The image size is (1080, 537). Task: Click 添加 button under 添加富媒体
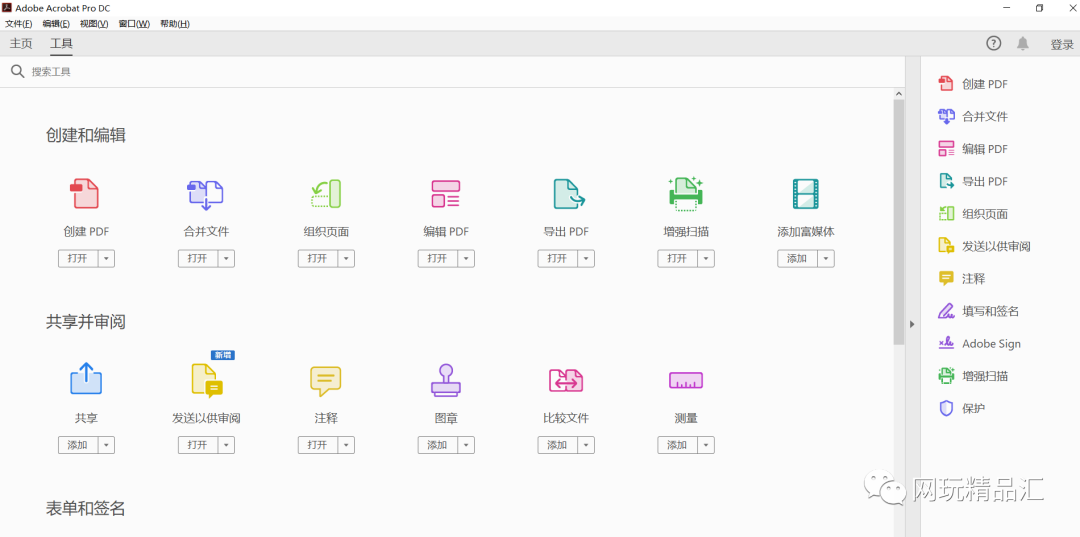798,259
